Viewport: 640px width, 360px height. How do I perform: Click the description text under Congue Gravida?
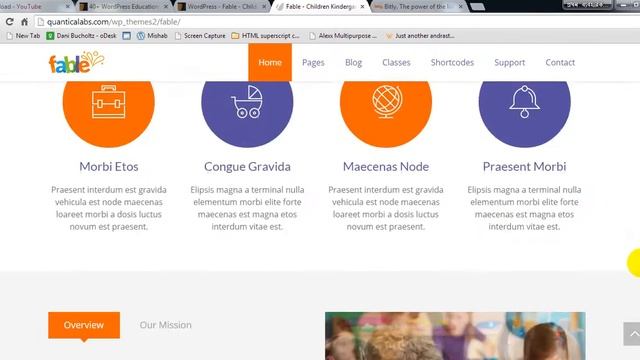[247, 208]
